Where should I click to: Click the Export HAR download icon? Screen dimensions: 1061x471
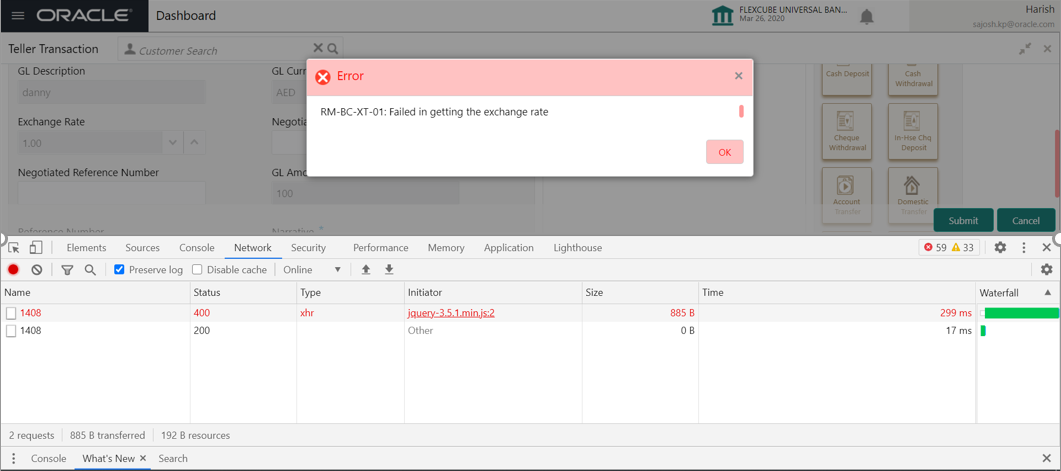point(389,269)
